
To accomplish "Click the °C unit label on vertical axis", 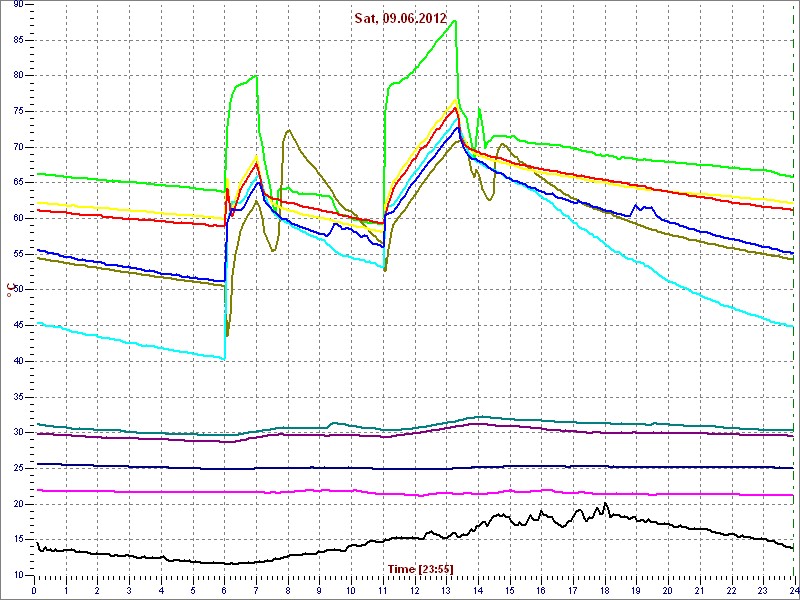I will [9, 291].
